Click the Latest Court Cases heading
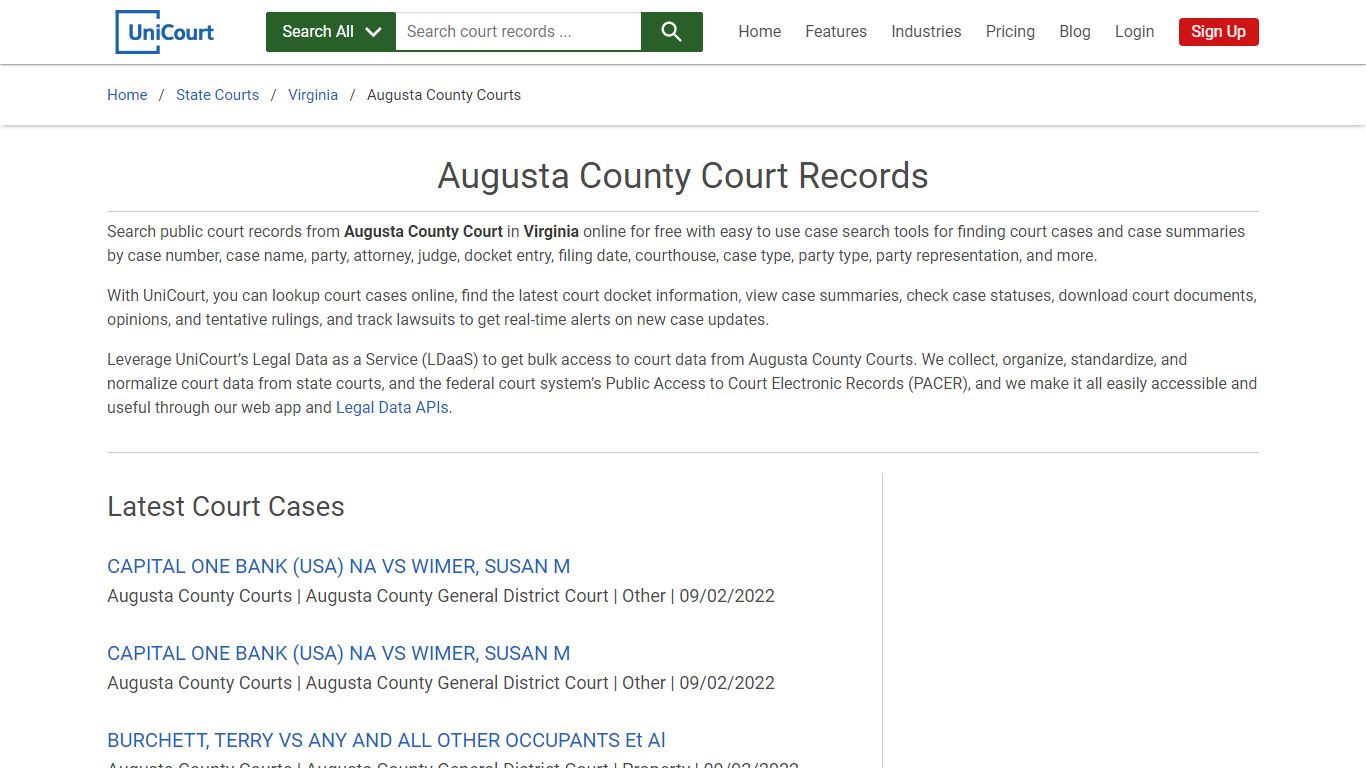This screenshot has height=768, width=1366. coord(226,507)
